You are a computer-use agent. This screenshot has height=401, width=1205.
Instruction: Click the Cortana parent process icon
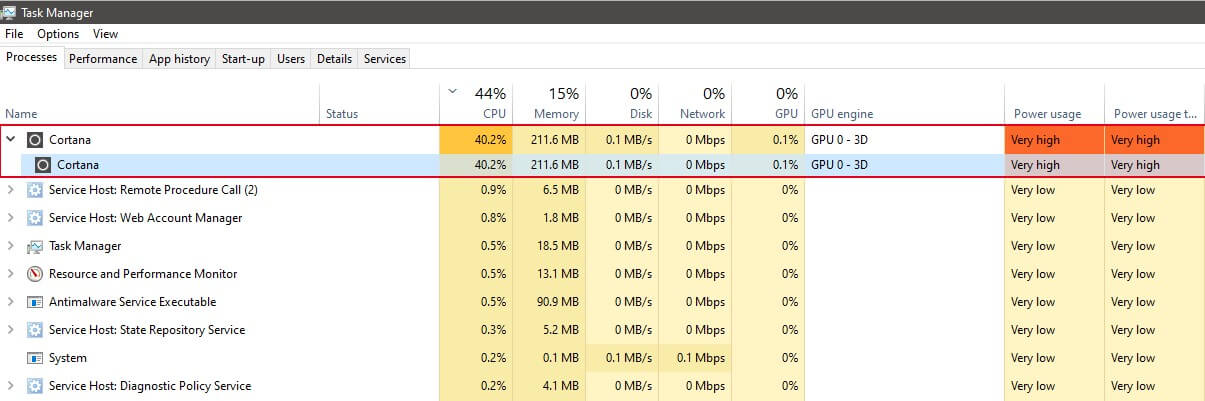35,140
